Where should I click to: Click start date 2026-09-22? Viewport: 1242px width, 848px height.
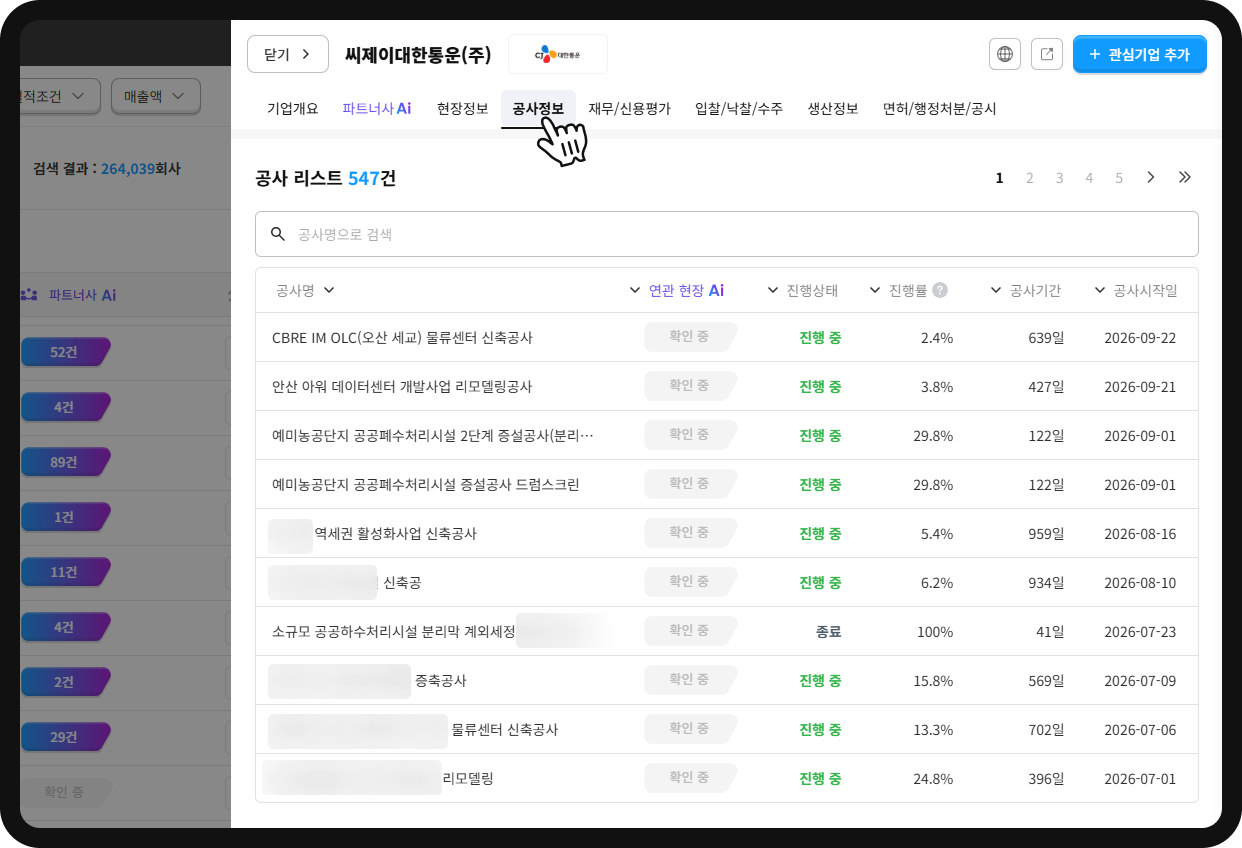pos(1140,338)
